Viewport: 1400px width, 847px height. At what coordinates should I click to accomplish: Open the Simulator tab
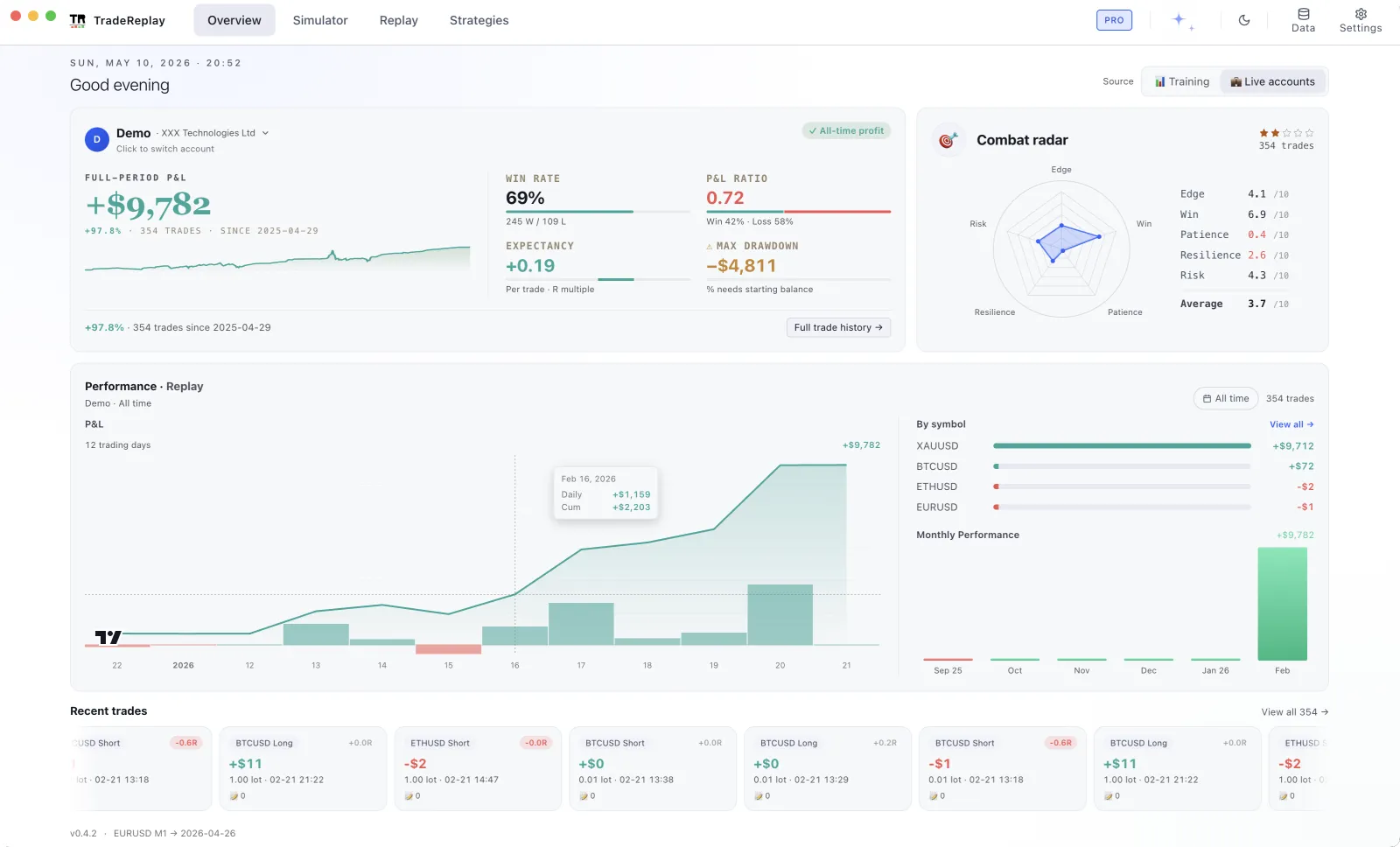(320, 20)
